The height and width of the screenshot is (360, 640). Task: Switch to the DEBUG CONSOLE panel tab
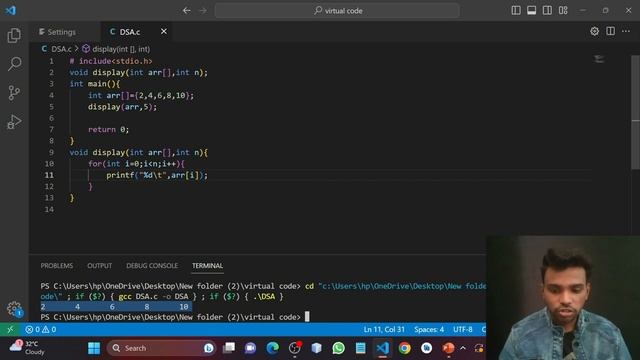click(x=152, y=266)
